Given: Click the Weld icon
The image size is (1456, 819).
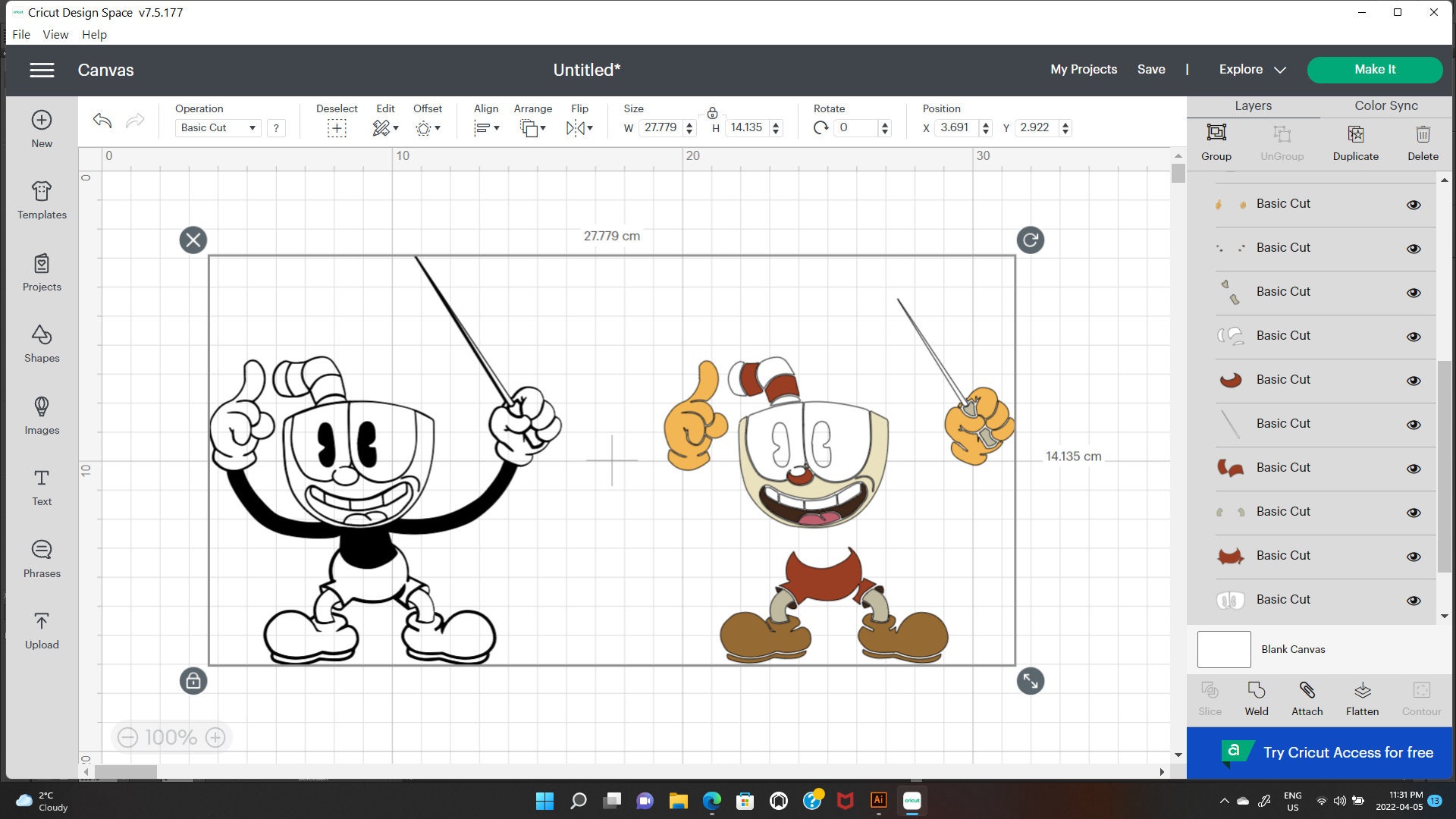Looking at the screenshot, I should 1256,696.
